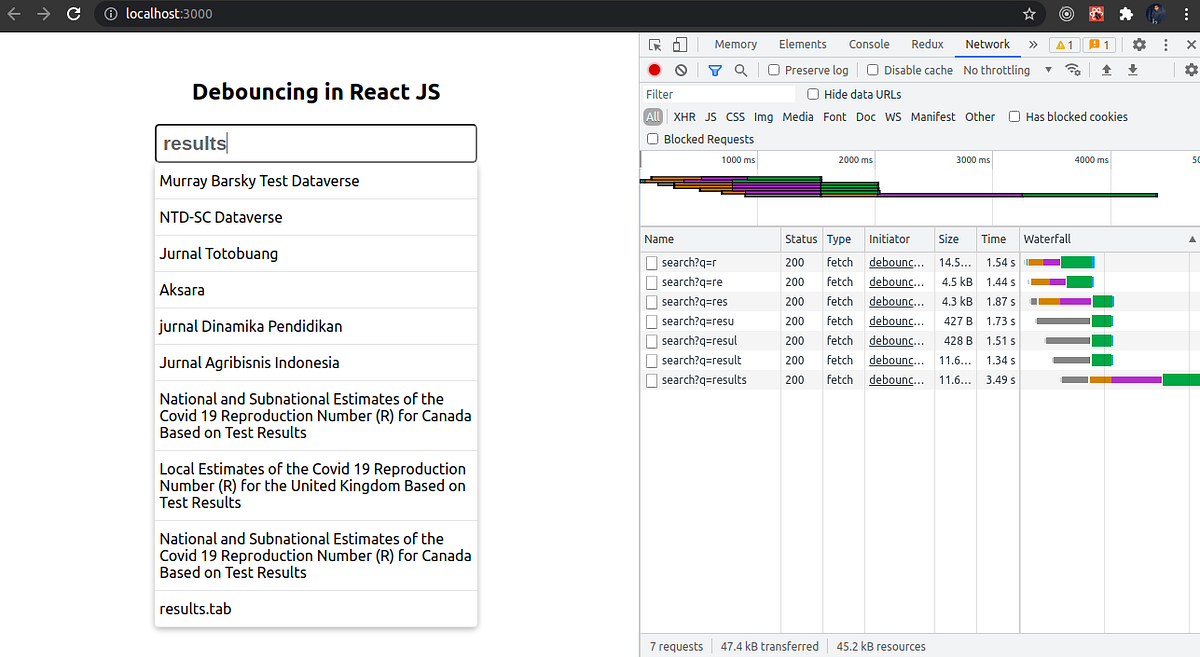Toggle device toolbar icon

(680, 44)
